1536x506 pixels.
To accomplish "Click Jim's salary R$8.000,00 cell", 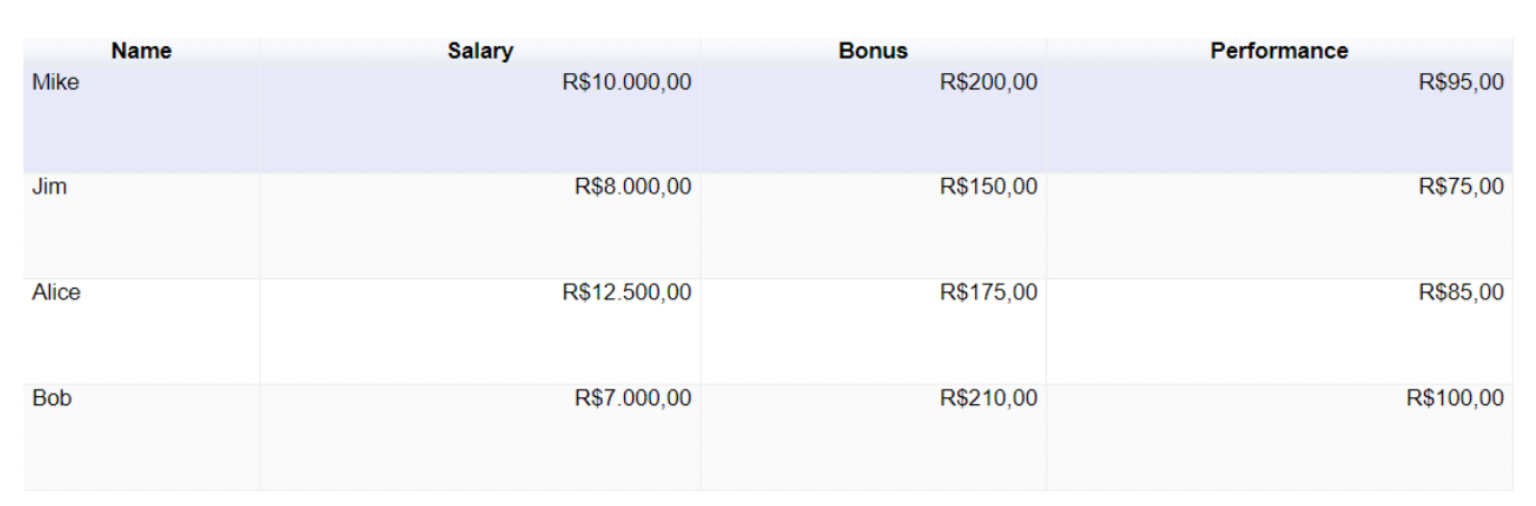I will tap(480, 225).
